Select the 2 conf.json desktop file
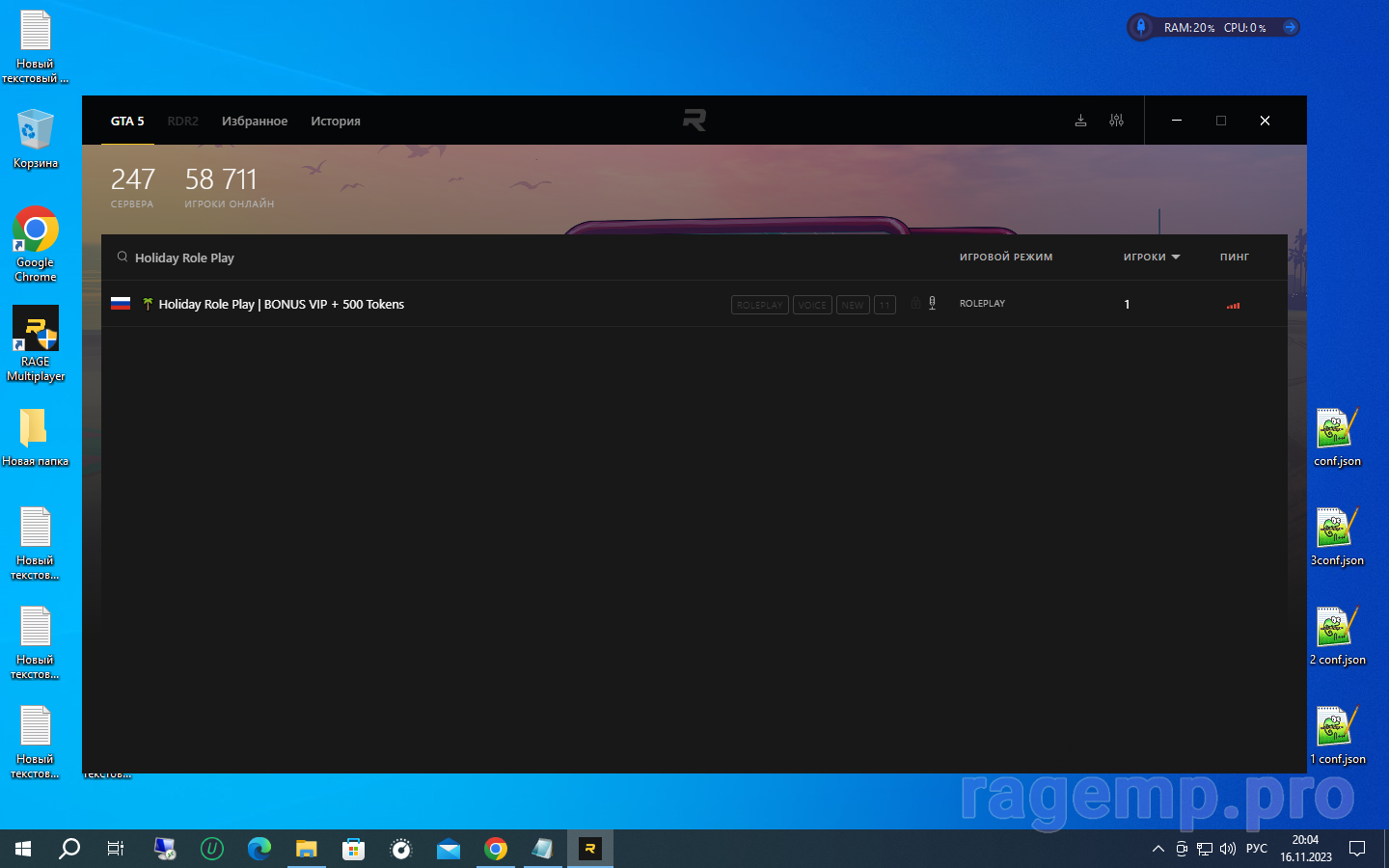The image size is (1389, 868). (x=1337, y=636)
